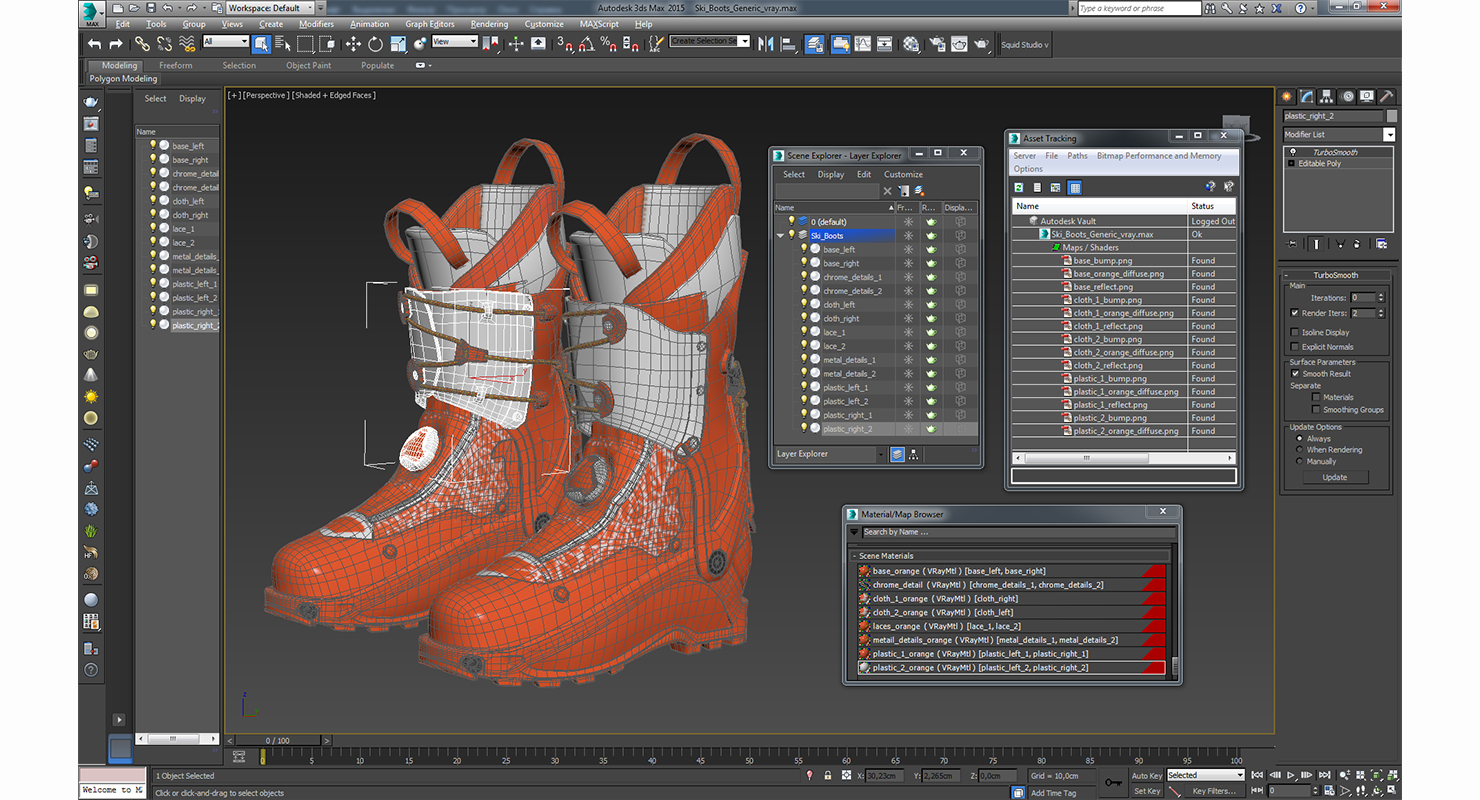Toggle the Smooth Result checkbox
This screenshot has height=800, width=1480.
[1295, 373]
